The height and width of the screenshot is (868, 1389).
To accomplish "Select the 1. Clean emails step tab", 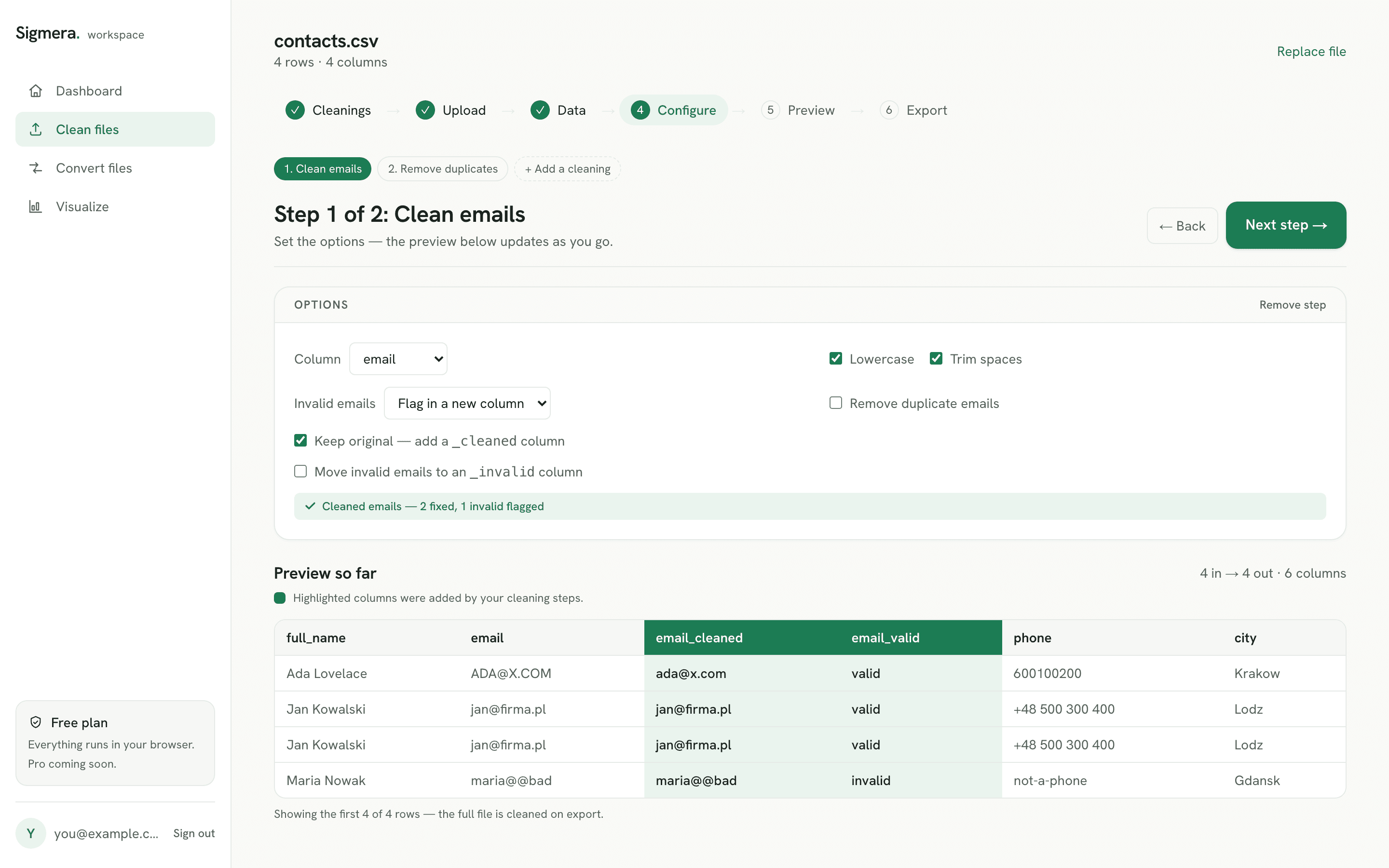I will pyautogui.click(x=323, y=169).
